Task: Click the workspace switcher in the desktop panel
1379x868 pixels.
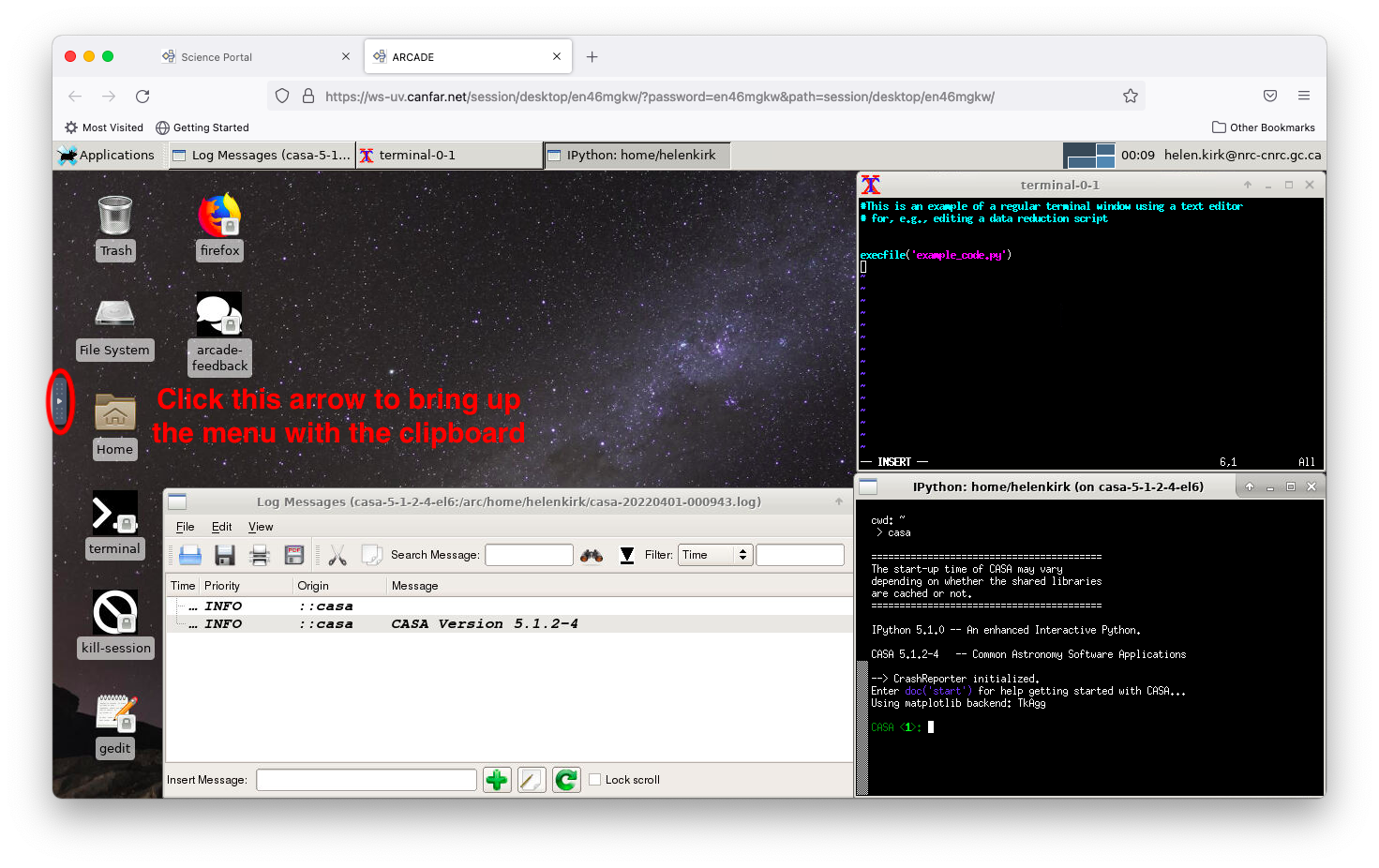Action: point(1089,156)
